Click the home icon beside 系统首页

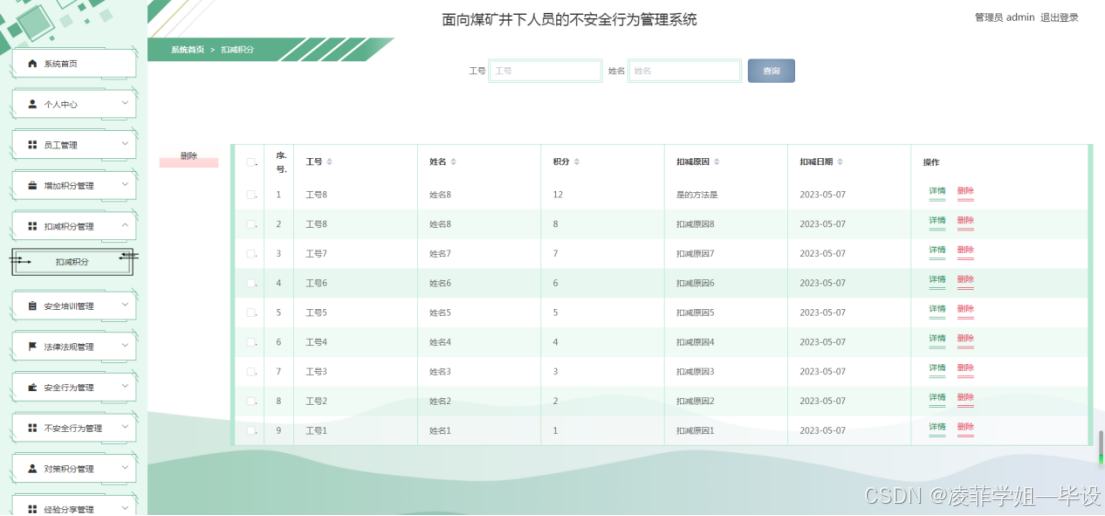click(x=32, y=64)
